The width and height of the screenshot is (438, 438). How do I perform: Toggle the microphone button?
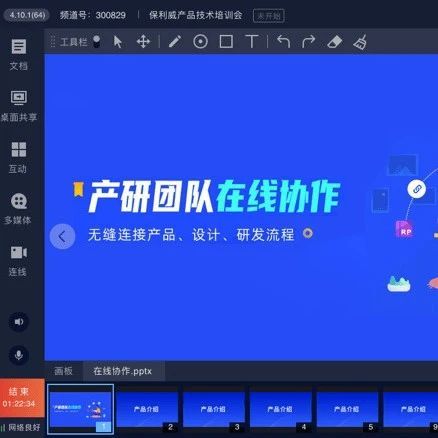[x=19, y=355]
